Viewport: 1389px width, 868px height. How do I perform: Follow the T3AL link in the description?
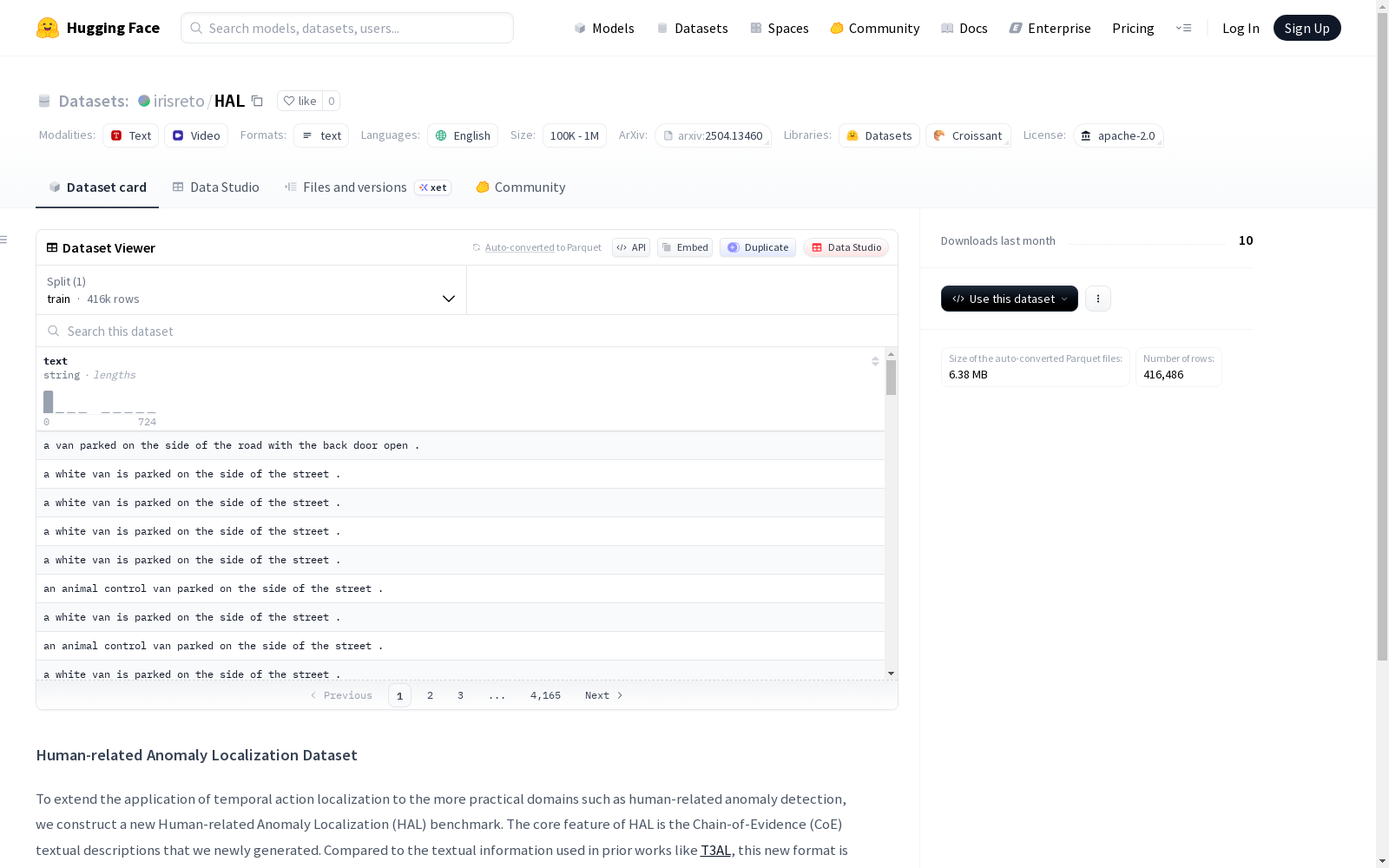coord(715,851)
